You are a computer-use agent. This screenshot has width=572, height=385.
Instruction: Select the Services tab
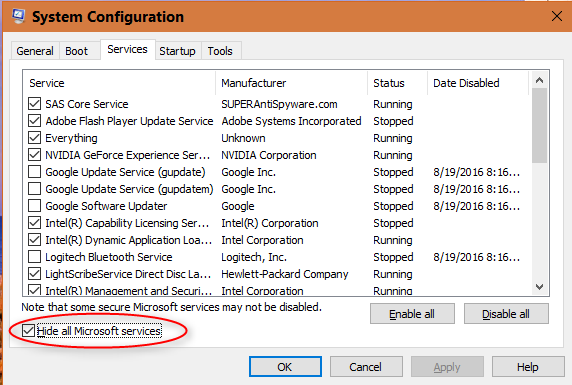pyautogui.click(x=127, y=49)
